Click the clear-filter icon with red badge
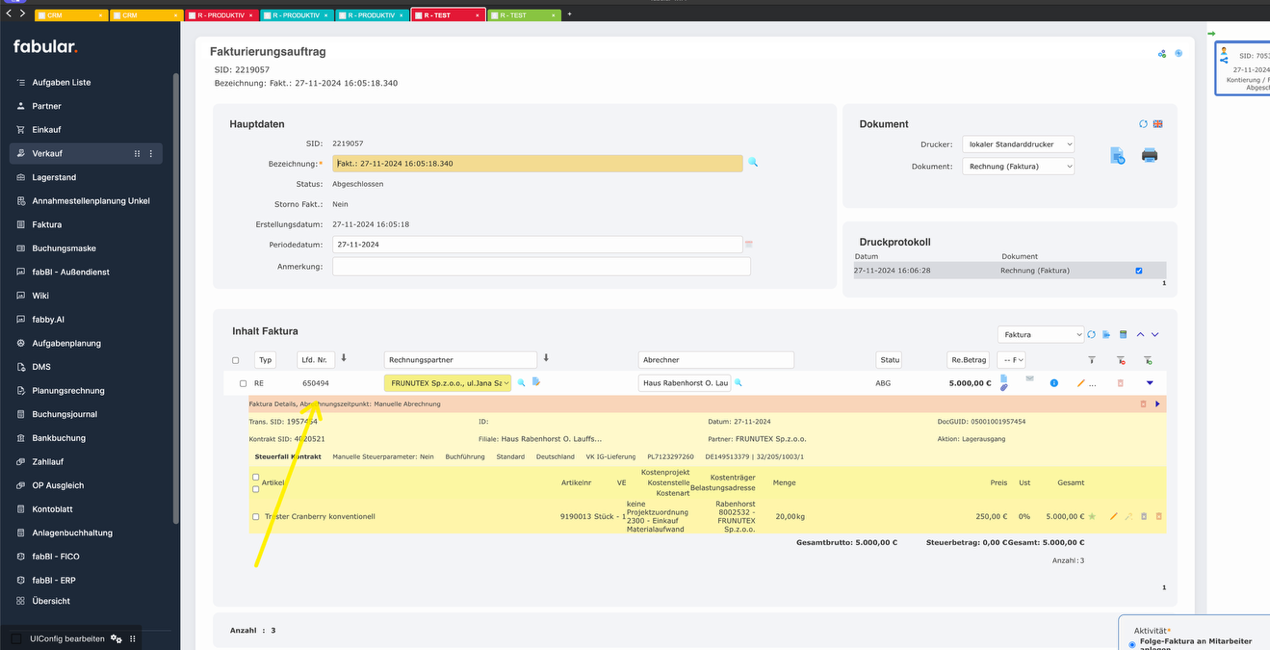This screenshot has height=650, width=1270. click(1121, 361)
